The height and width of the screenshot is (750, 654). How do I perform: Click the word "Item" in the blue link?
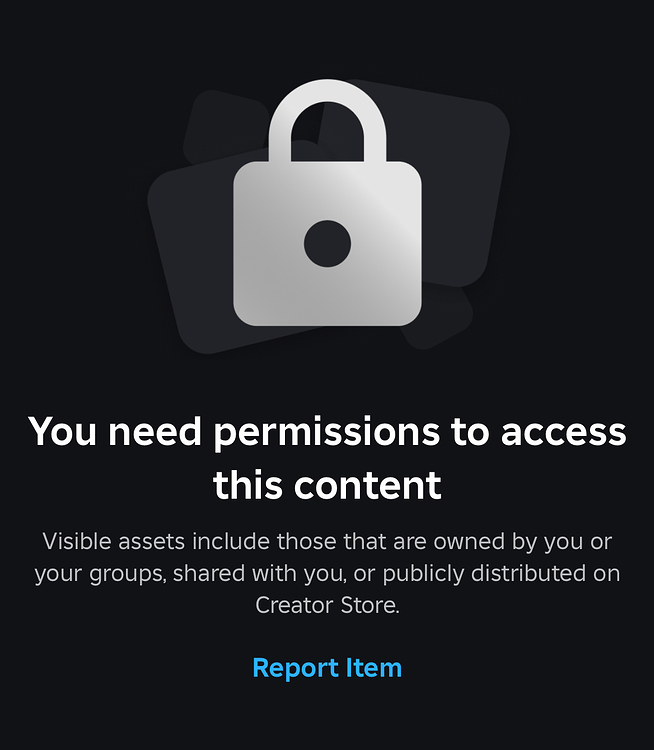pyautogui.click(x=374, y=668)
